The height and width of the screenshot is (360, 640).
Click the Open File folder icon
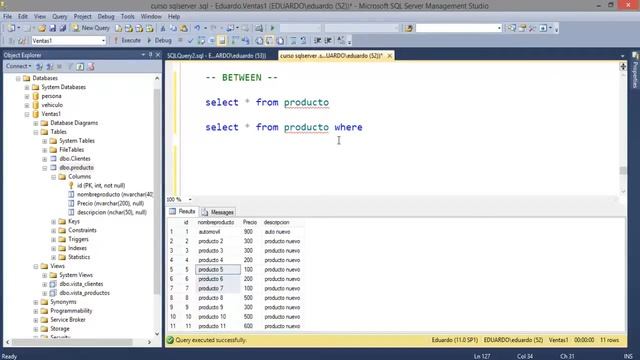(x=42, y=28)
